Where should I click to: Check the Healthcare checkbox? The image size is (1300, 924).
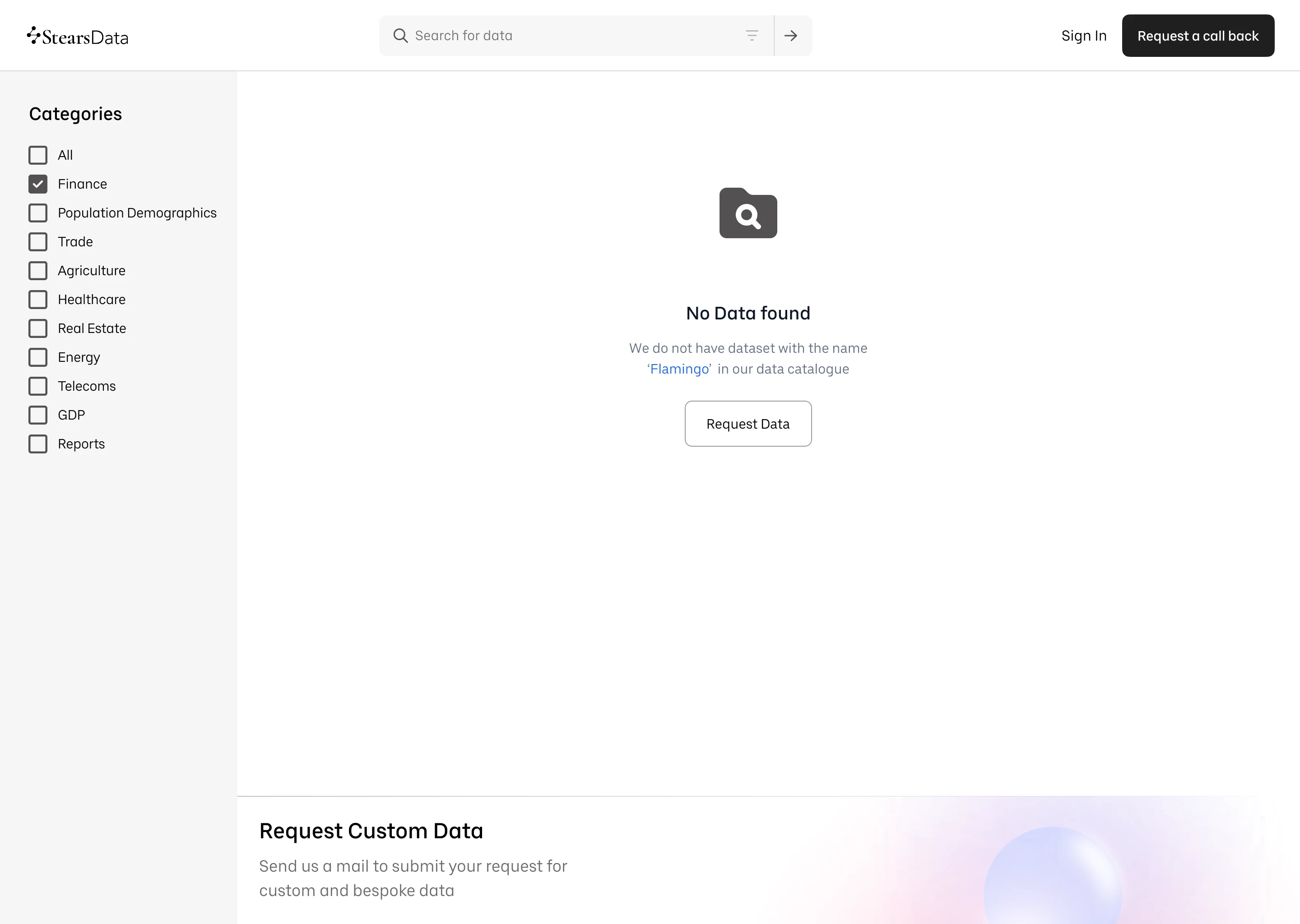point(38,300)
